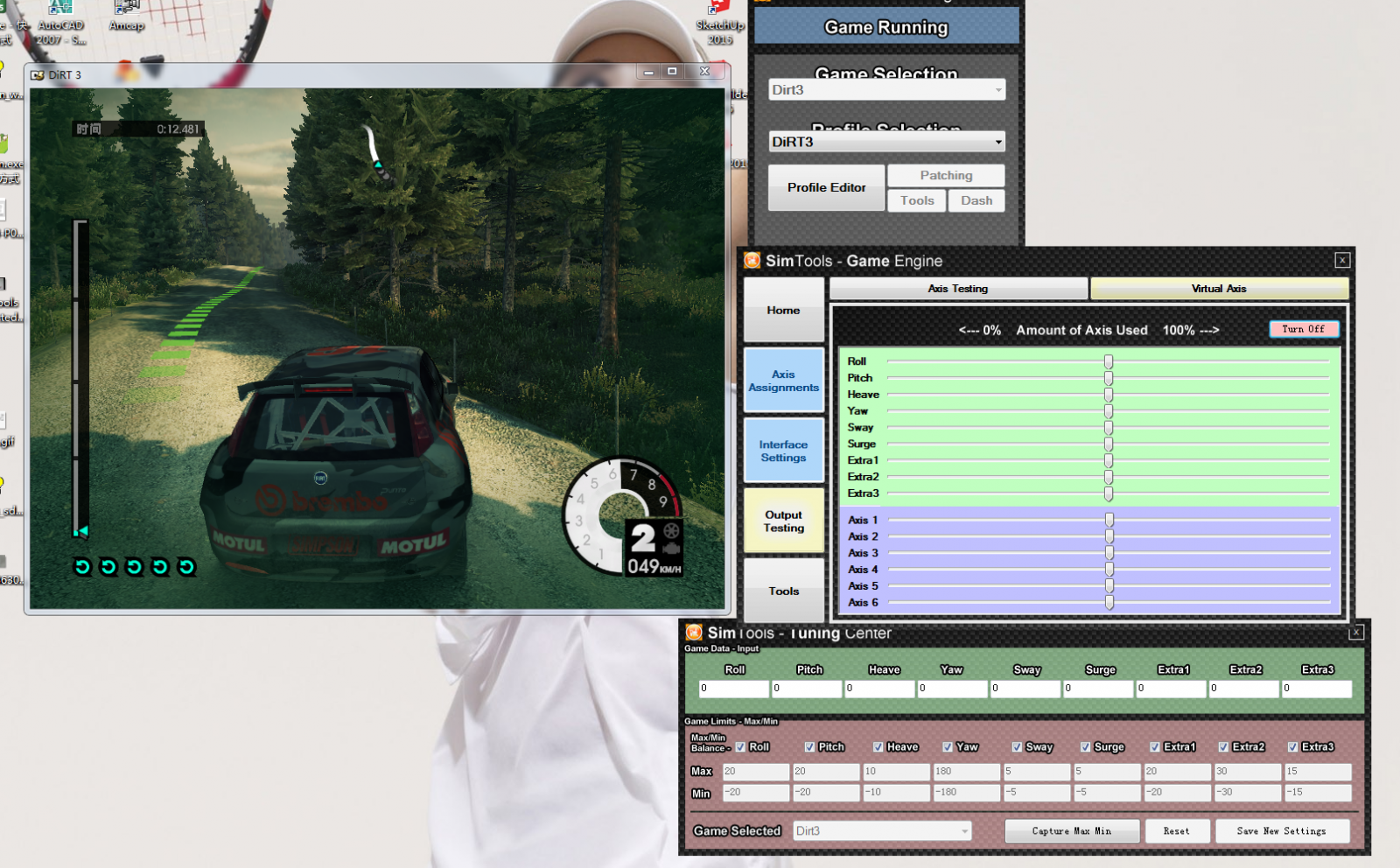
Task: Open Interface Settings section
Action: [x=784, y=451]
